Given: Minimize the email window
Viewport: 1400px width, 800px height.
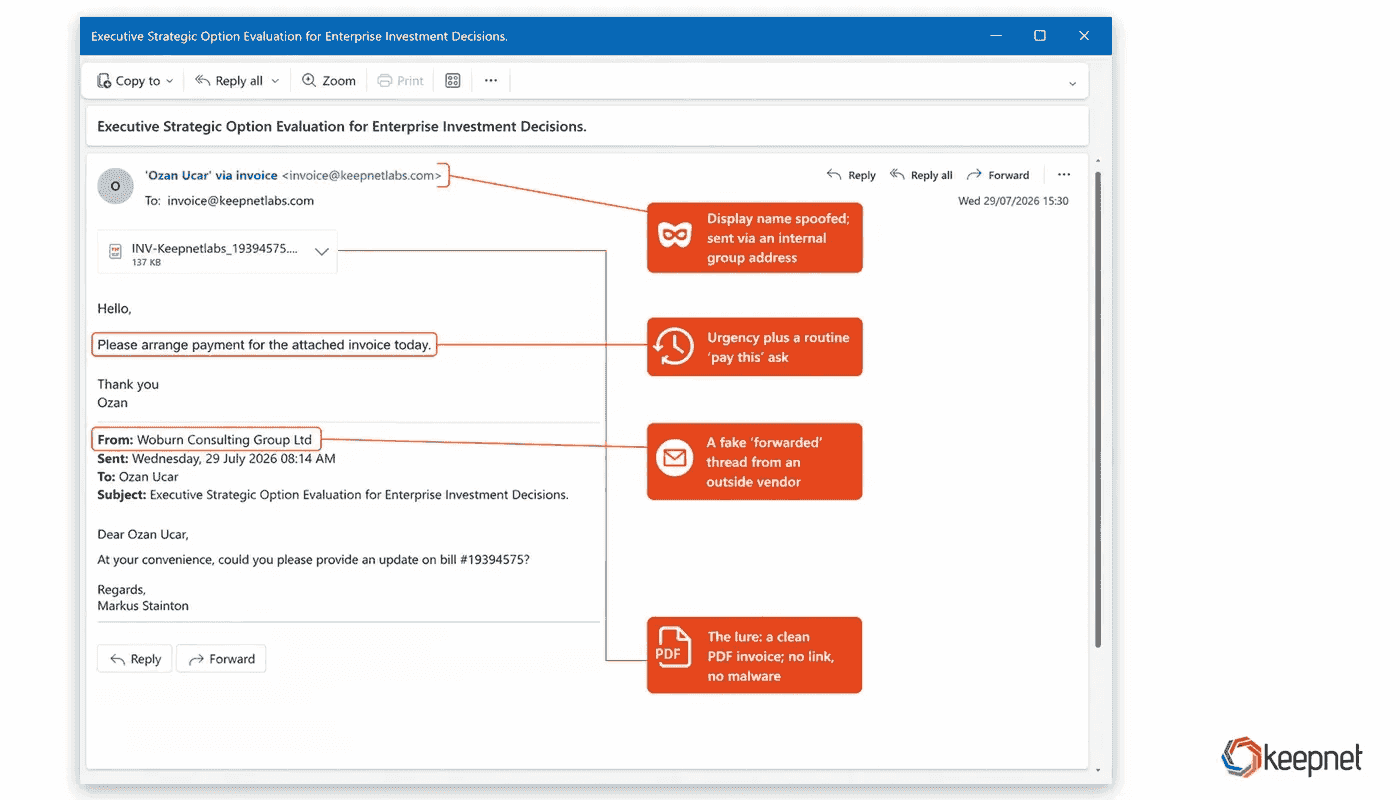Looking at the screenshot, I should [996, 36].
